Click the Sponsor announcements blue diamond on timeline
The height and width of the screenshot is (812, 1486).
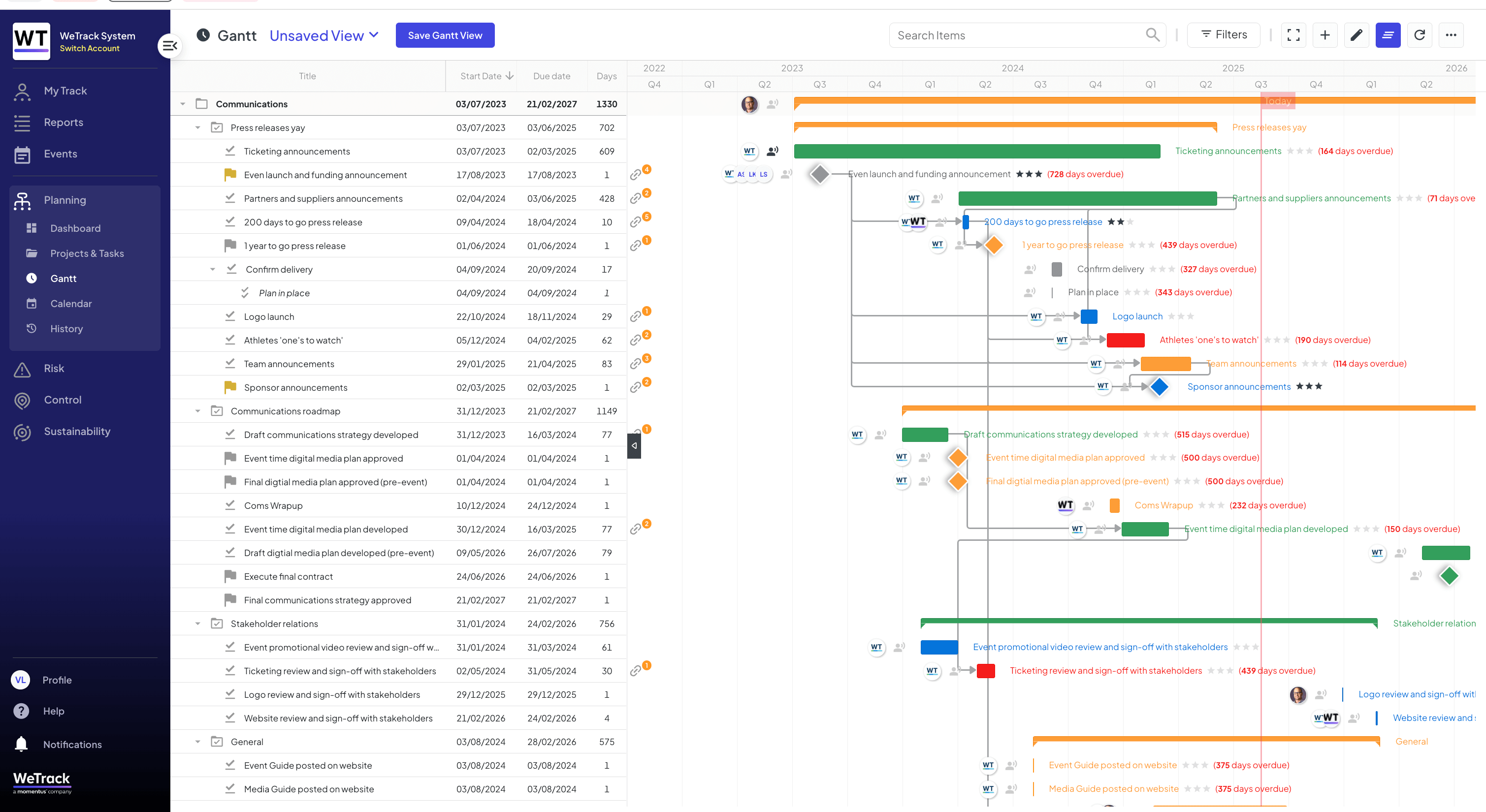pyautogui.click(x=1159, y=386)
